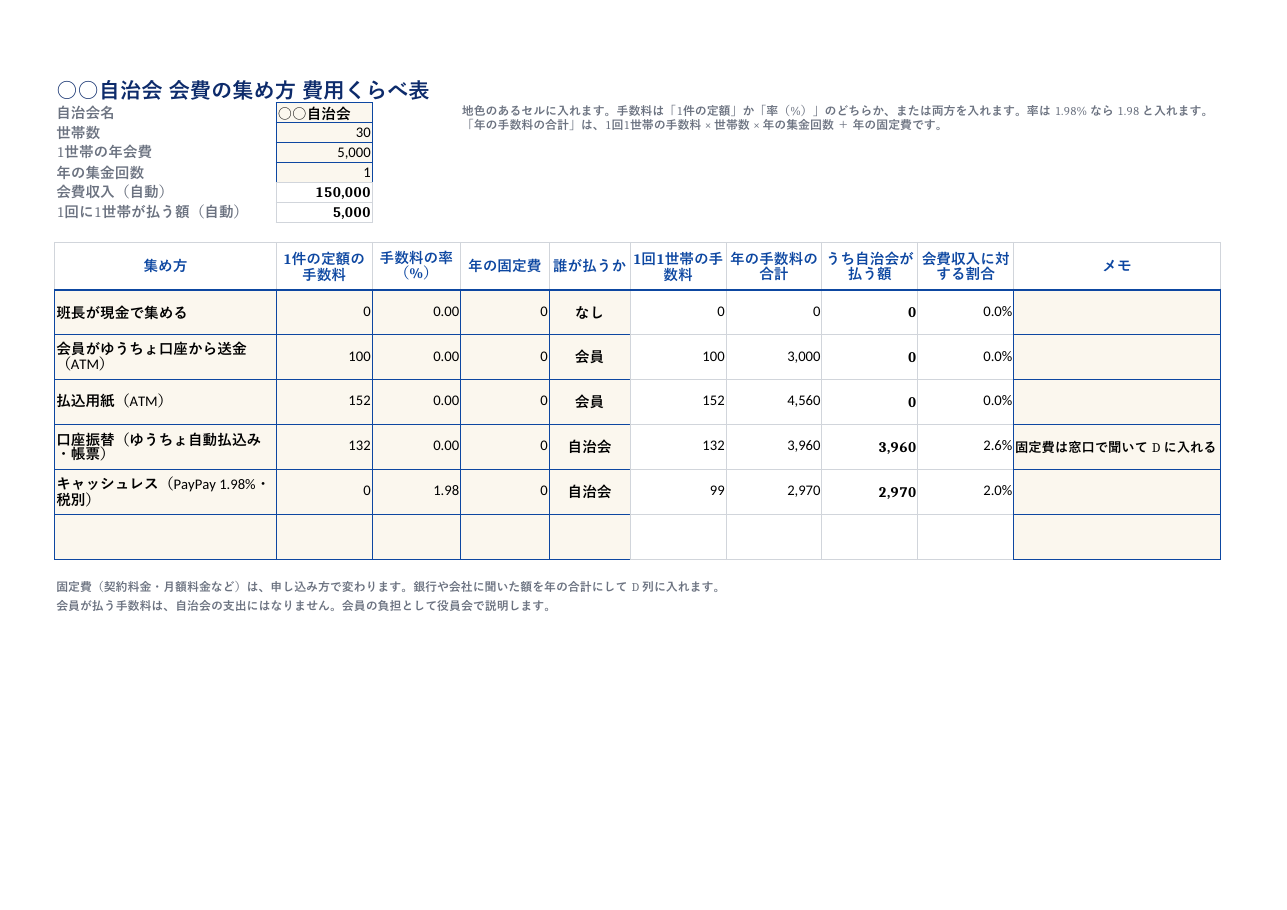Image resolution: width=1287 pixels, height=910 pixels.
Task: Click the 年の固定費 column header
Action: click(x=505, y=266)
